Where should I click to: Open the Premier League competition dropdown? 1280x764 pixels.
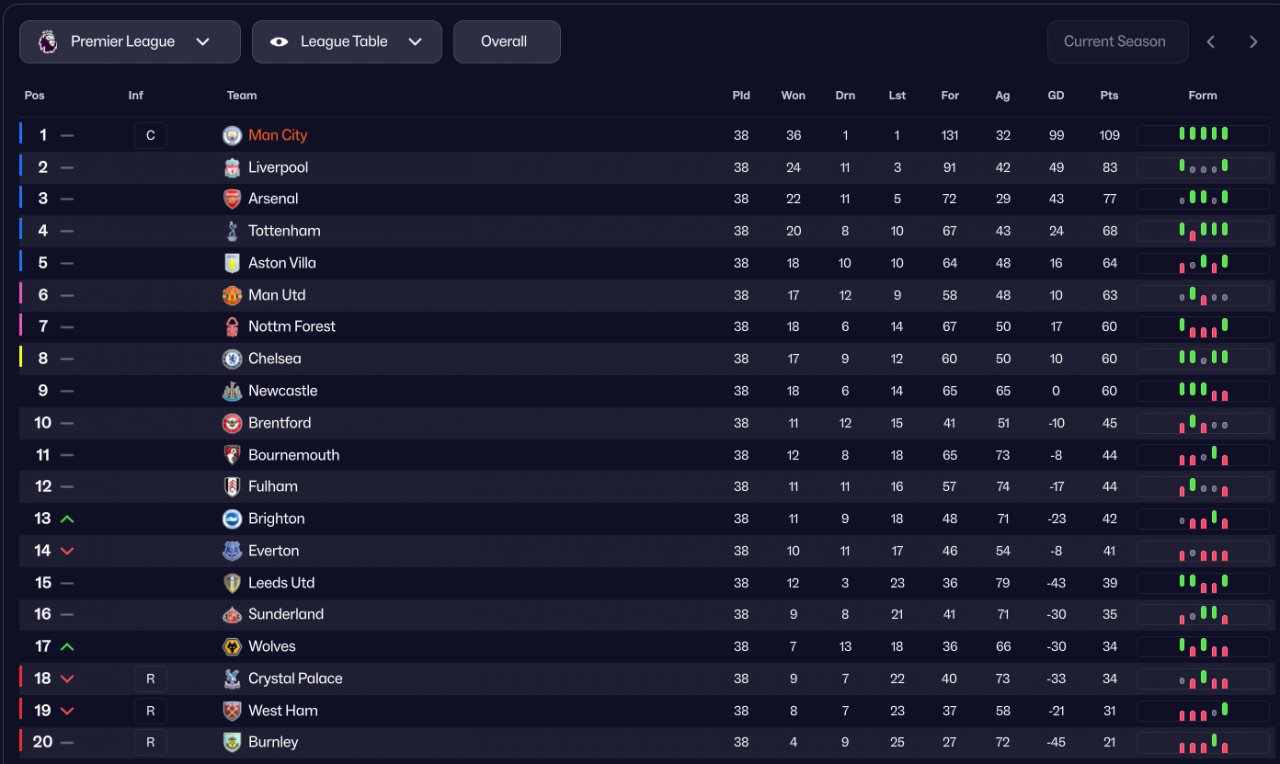(x=130, y=42)
